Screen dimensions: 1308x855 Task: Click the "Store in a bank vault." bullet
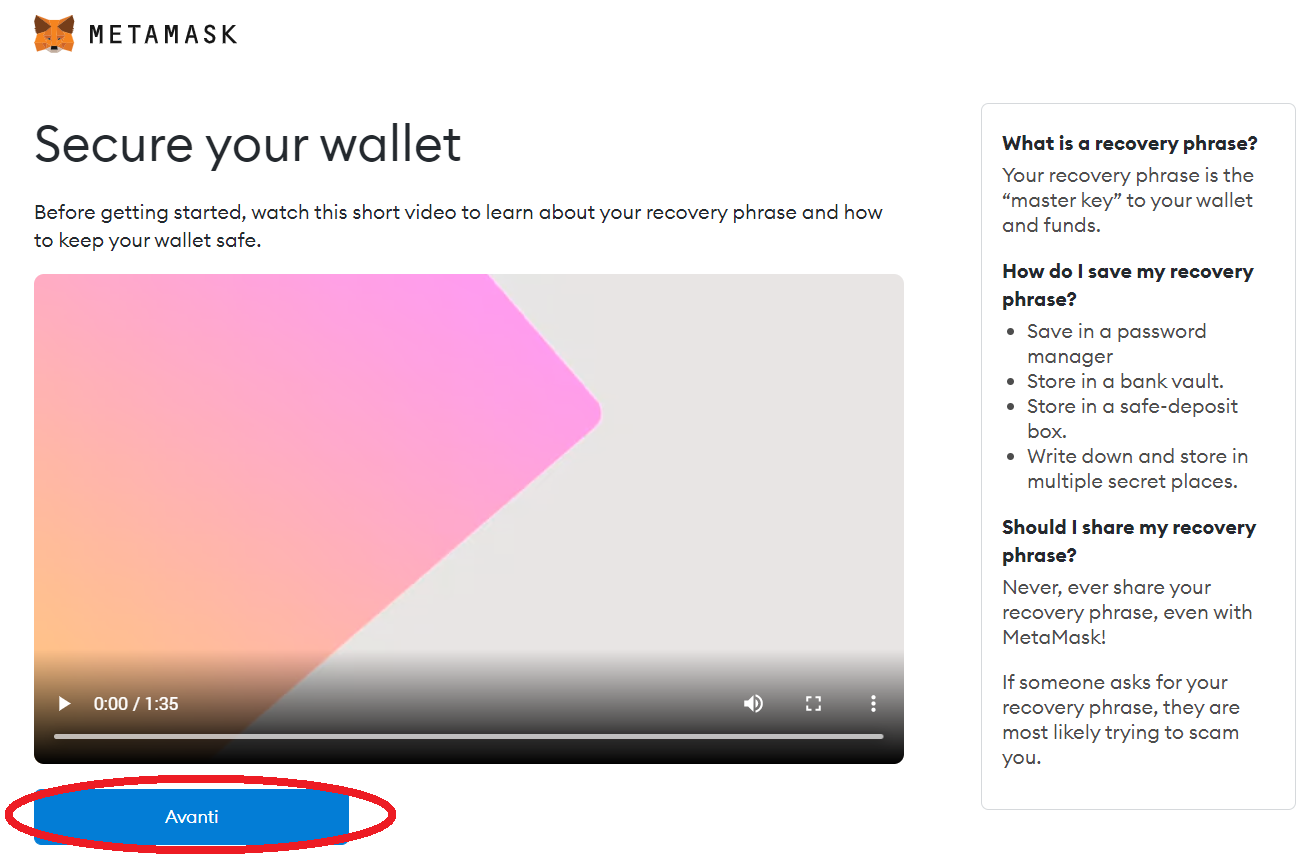click(1125, 381)
